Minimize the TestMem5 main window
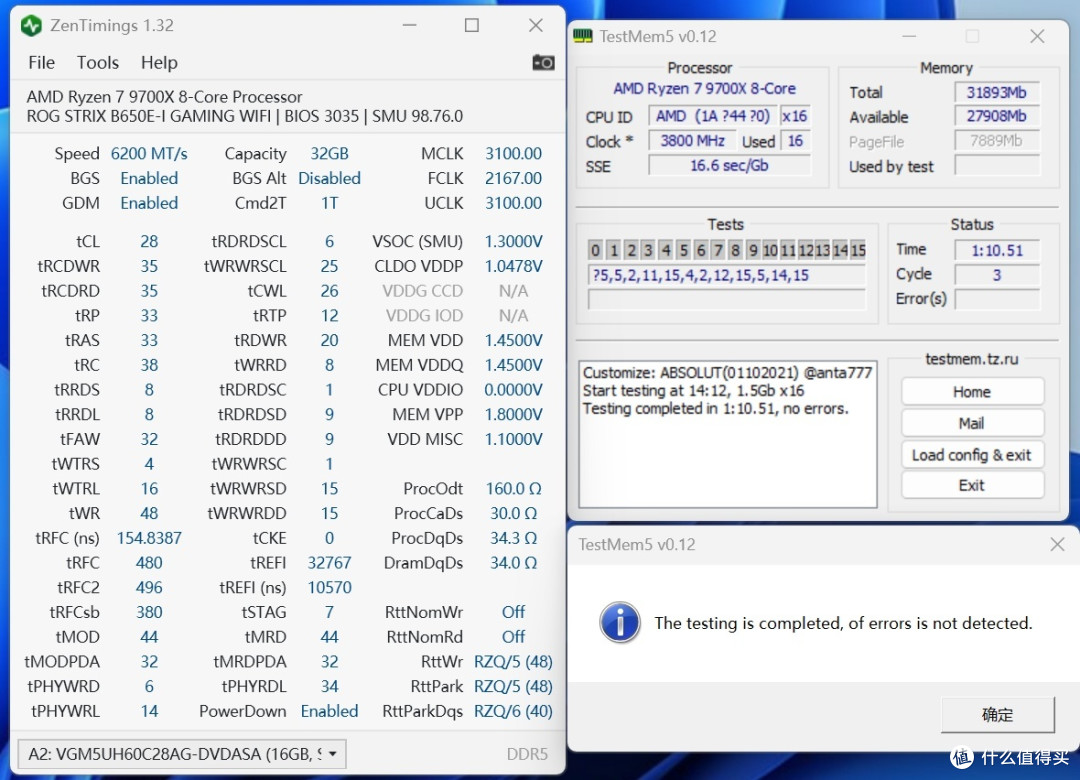This screenshot has width=1080, height=780. [909, 36]
